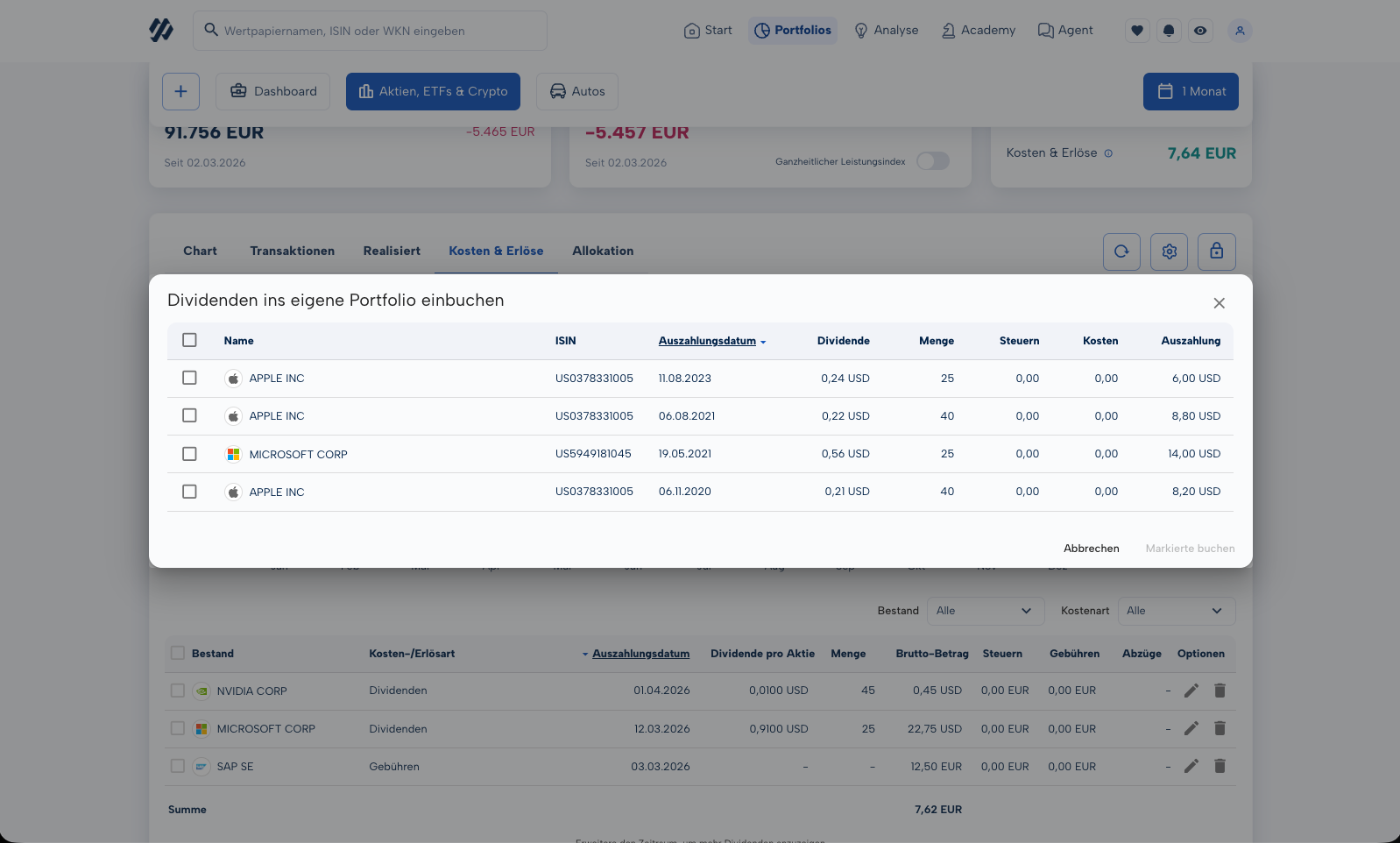This screenshot has width=1400, height=843.
Task: Open the Bestand filter dropdown
Action: coord(986,611)
